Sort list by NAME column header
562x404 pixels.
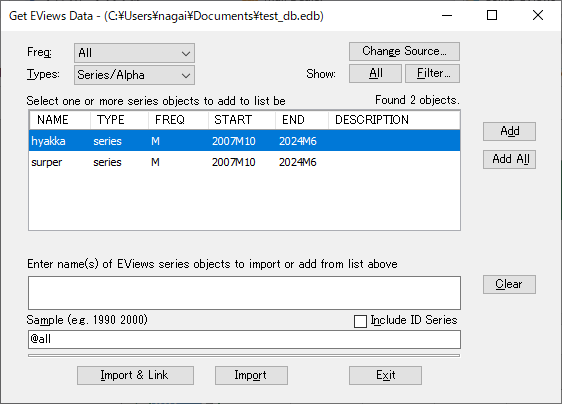tap(59, 120)
